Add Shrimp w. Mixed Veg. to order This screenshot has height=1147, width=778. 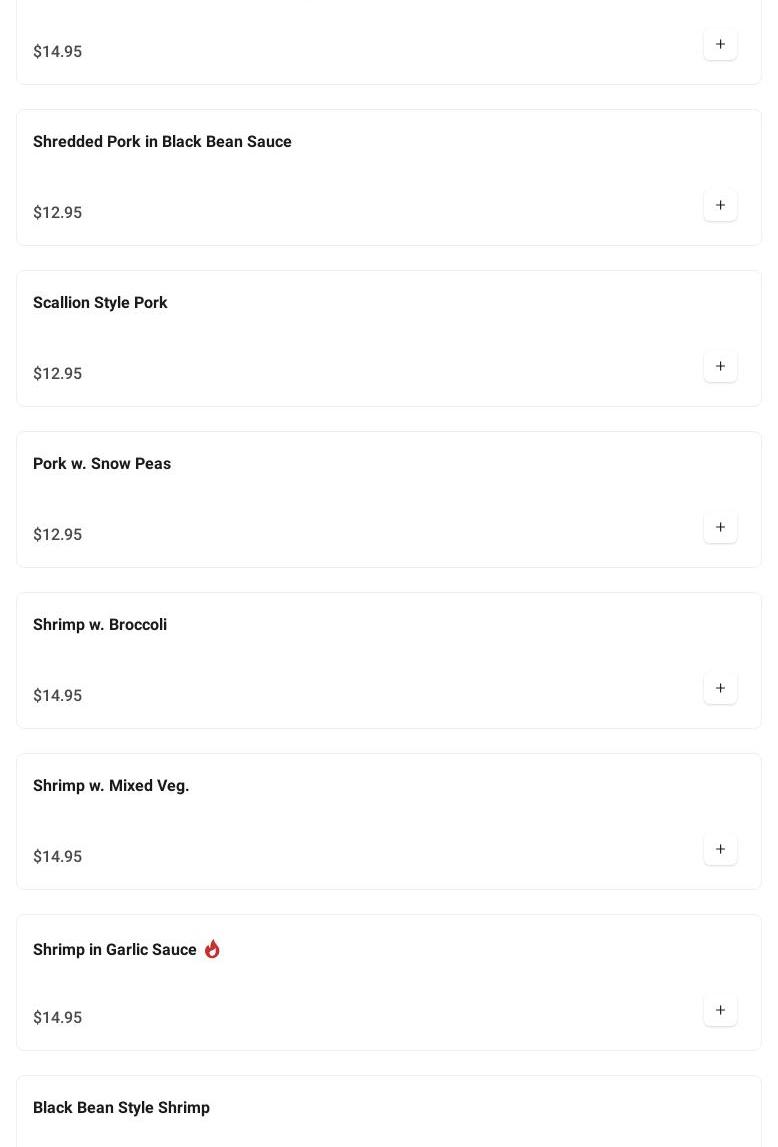720,849
